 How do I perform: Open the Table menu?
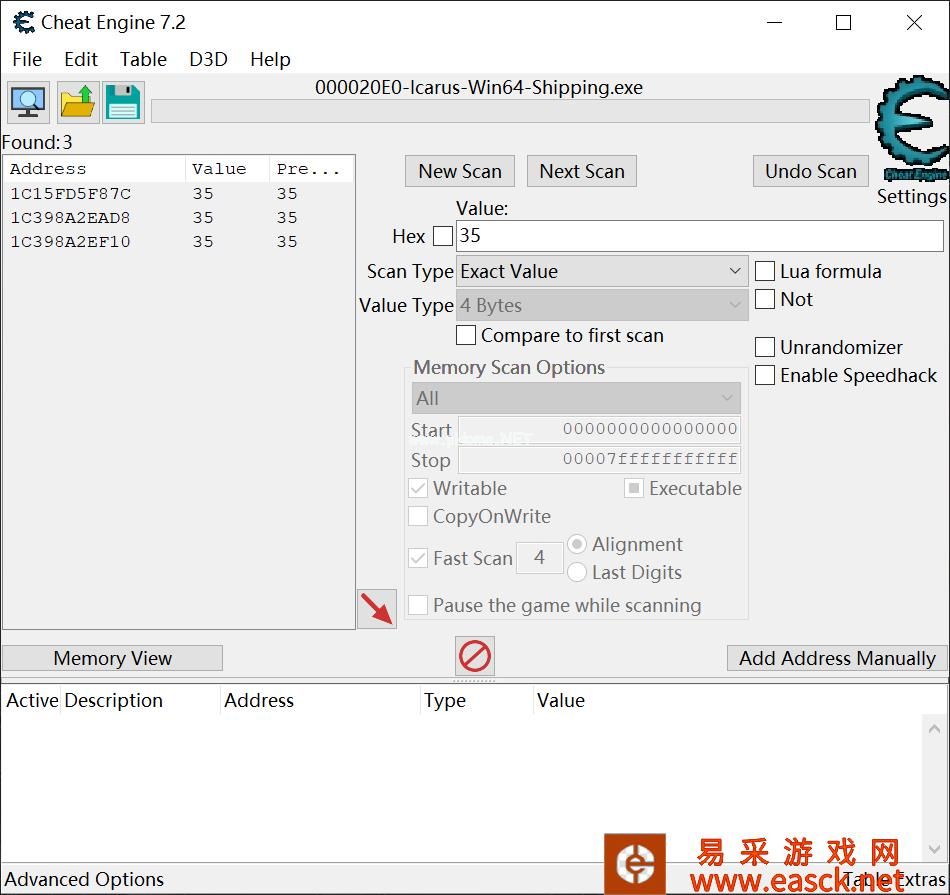pos(143,59)
